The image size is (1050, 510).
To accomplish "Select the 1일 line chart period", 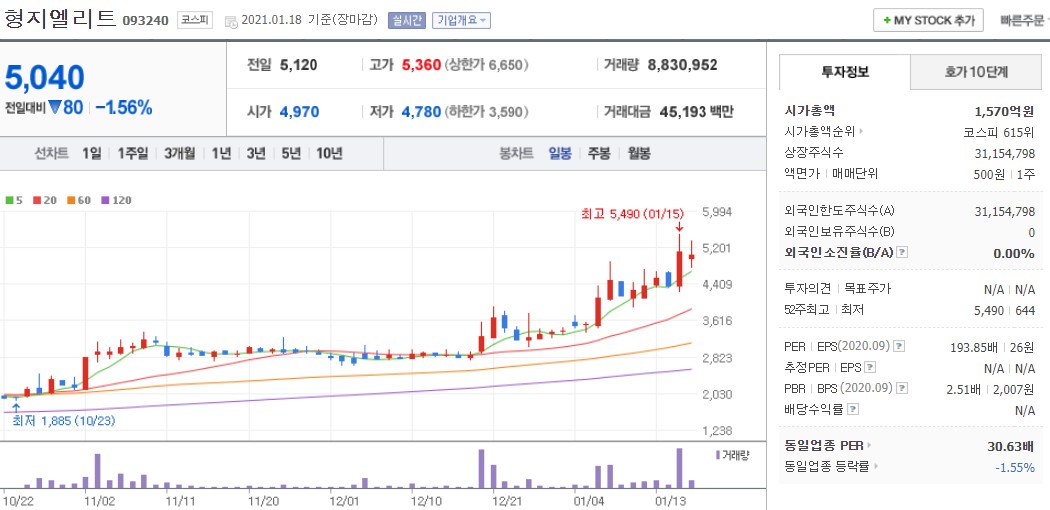I will click(92, 153).
